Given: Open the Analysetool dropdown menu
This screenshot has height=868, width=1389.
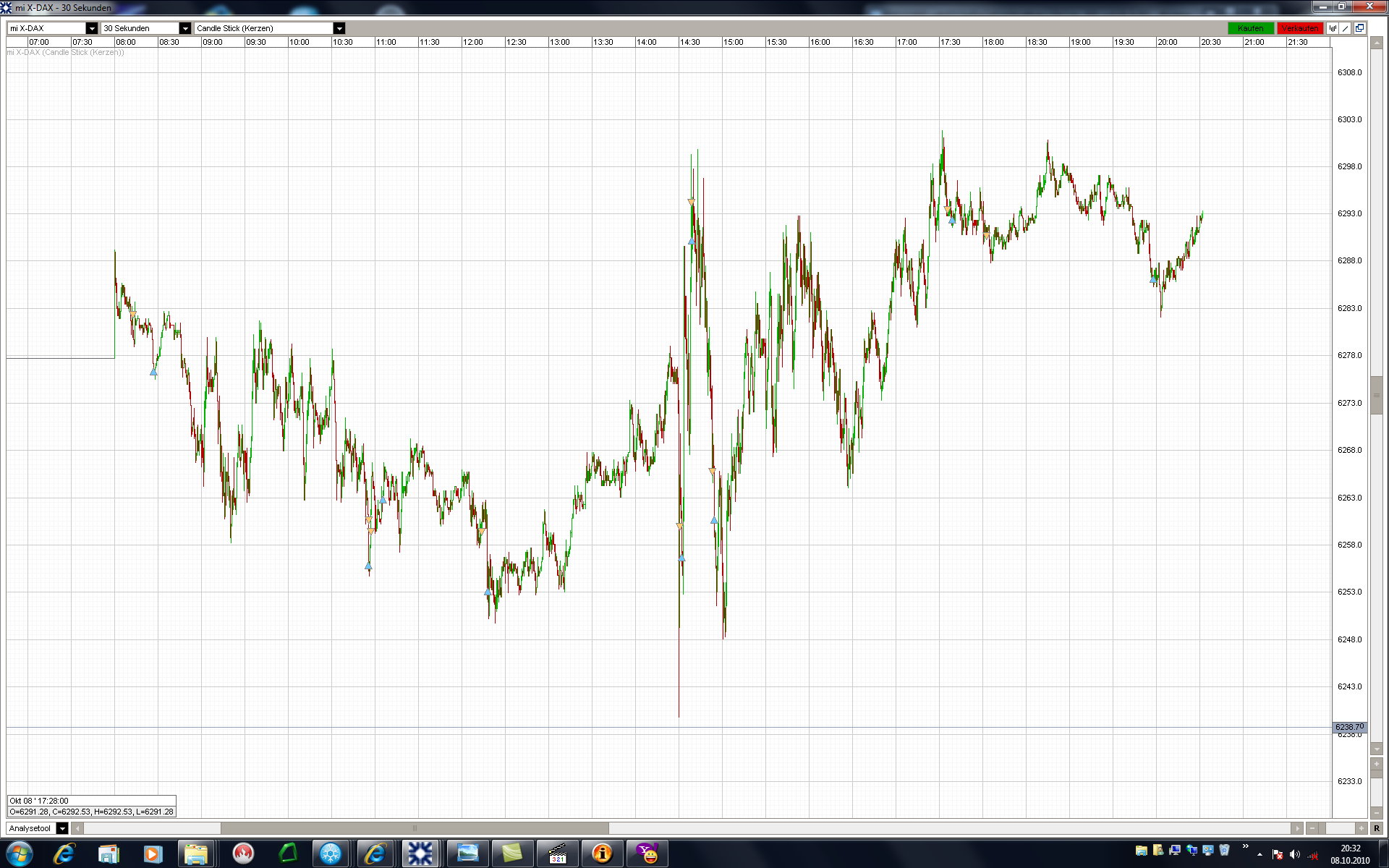Looking at the screenshot, I should coord(62,828).
